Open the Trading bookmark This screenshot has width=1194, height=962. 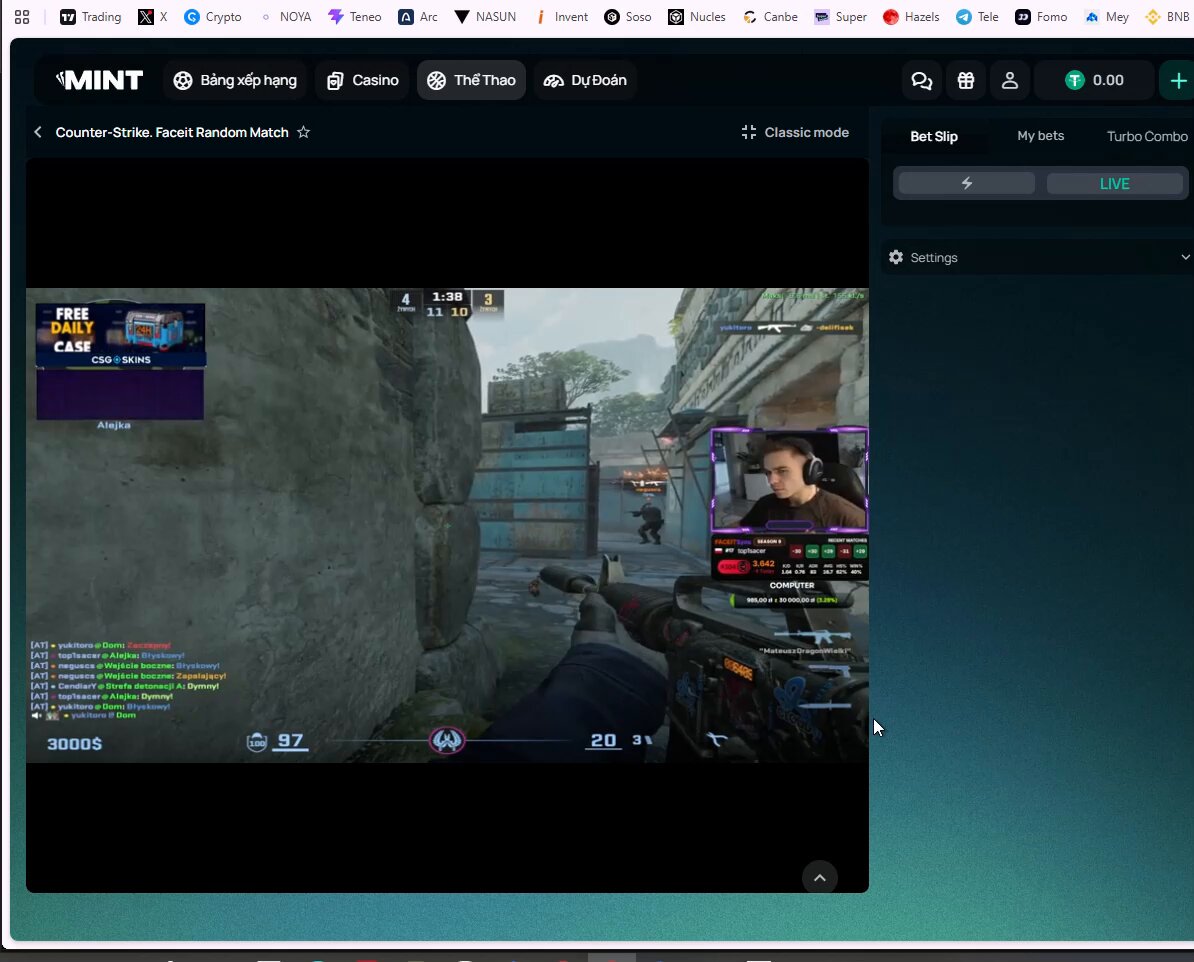pos(91,17)
